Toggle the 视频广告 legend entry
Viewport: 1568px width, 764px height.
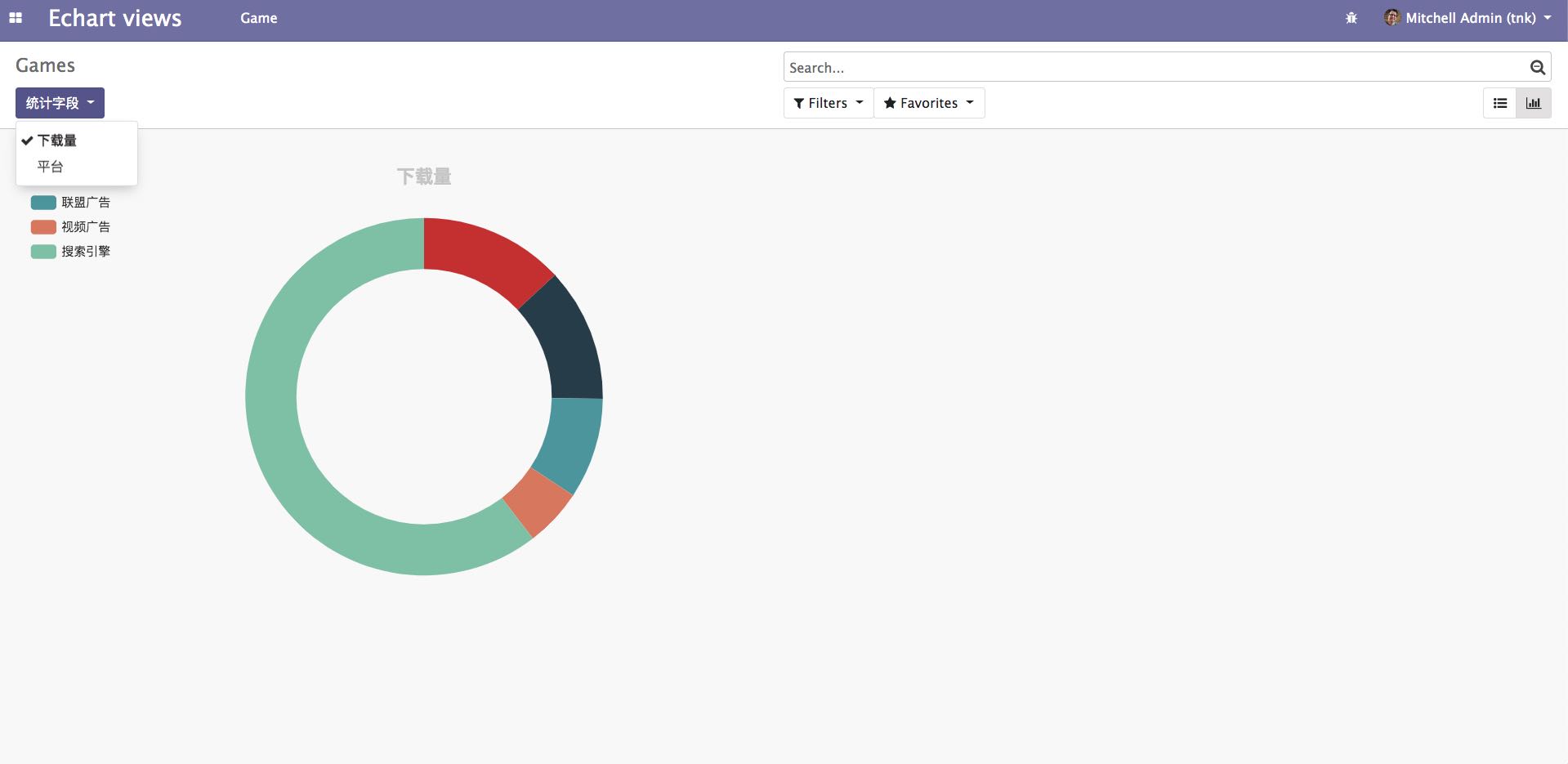(71, 227)
